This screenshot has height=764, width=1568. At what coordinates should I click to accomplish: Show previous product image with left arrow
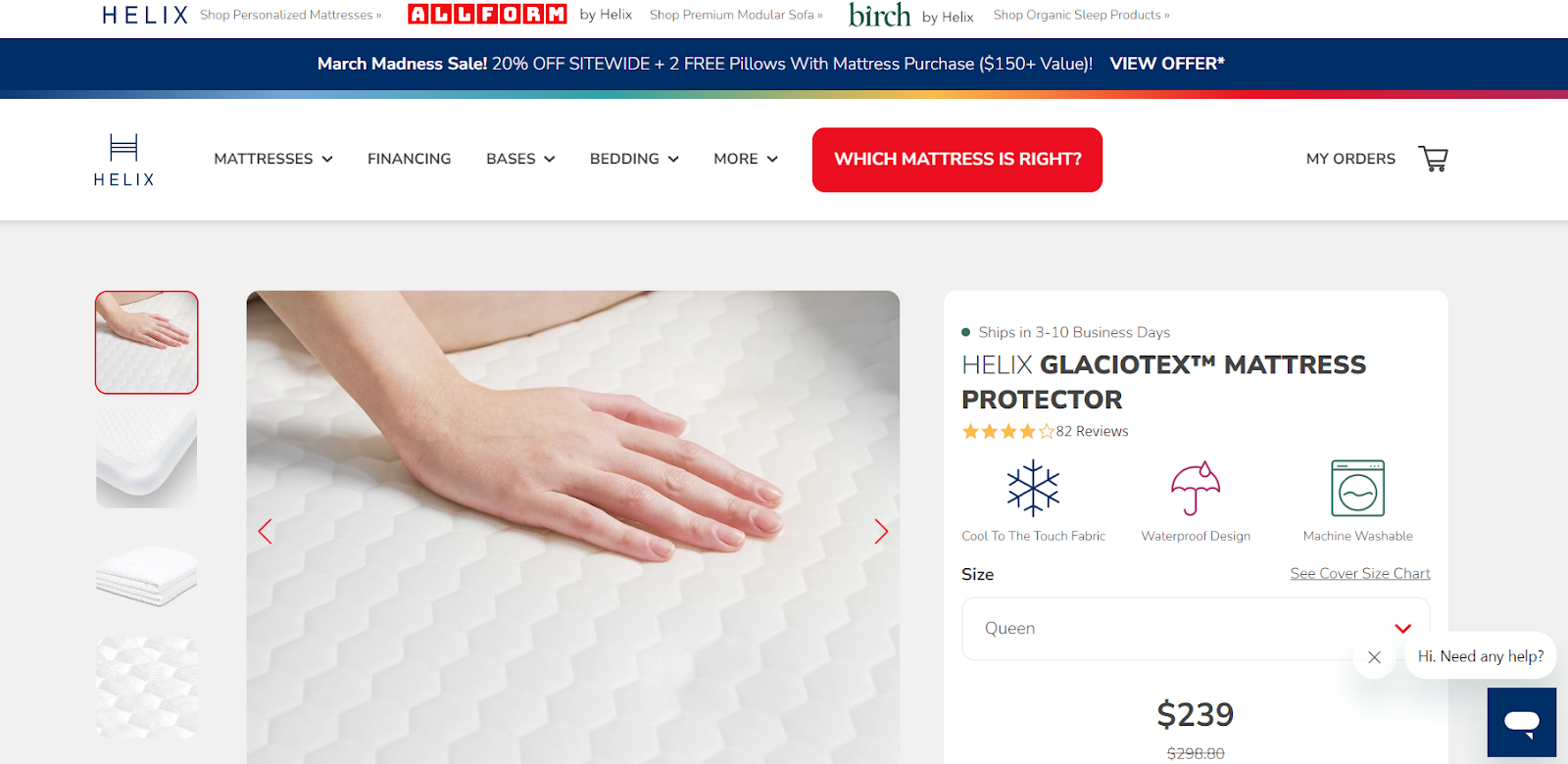tap(265, 532)
